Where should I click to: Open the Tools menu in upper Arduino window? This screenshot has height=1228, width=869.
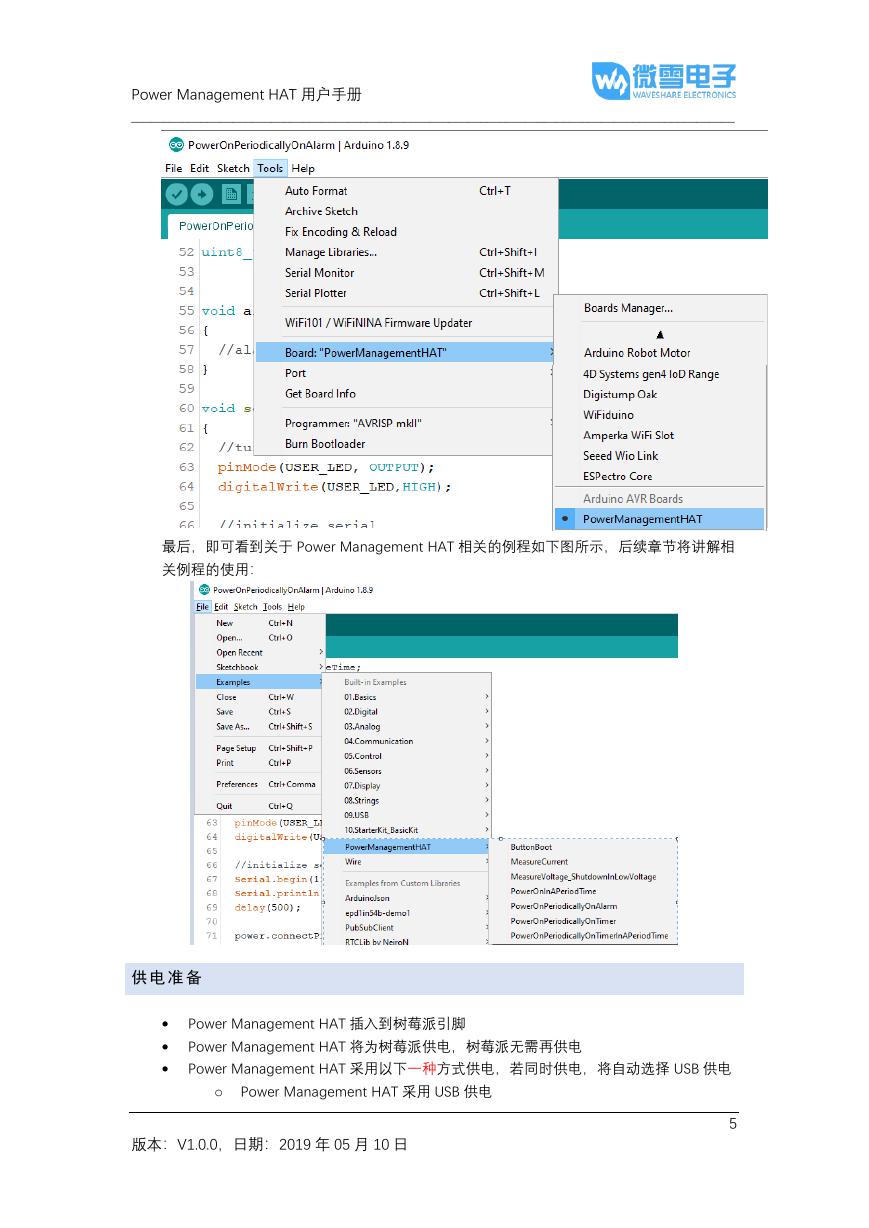click(x=270, y=168)
